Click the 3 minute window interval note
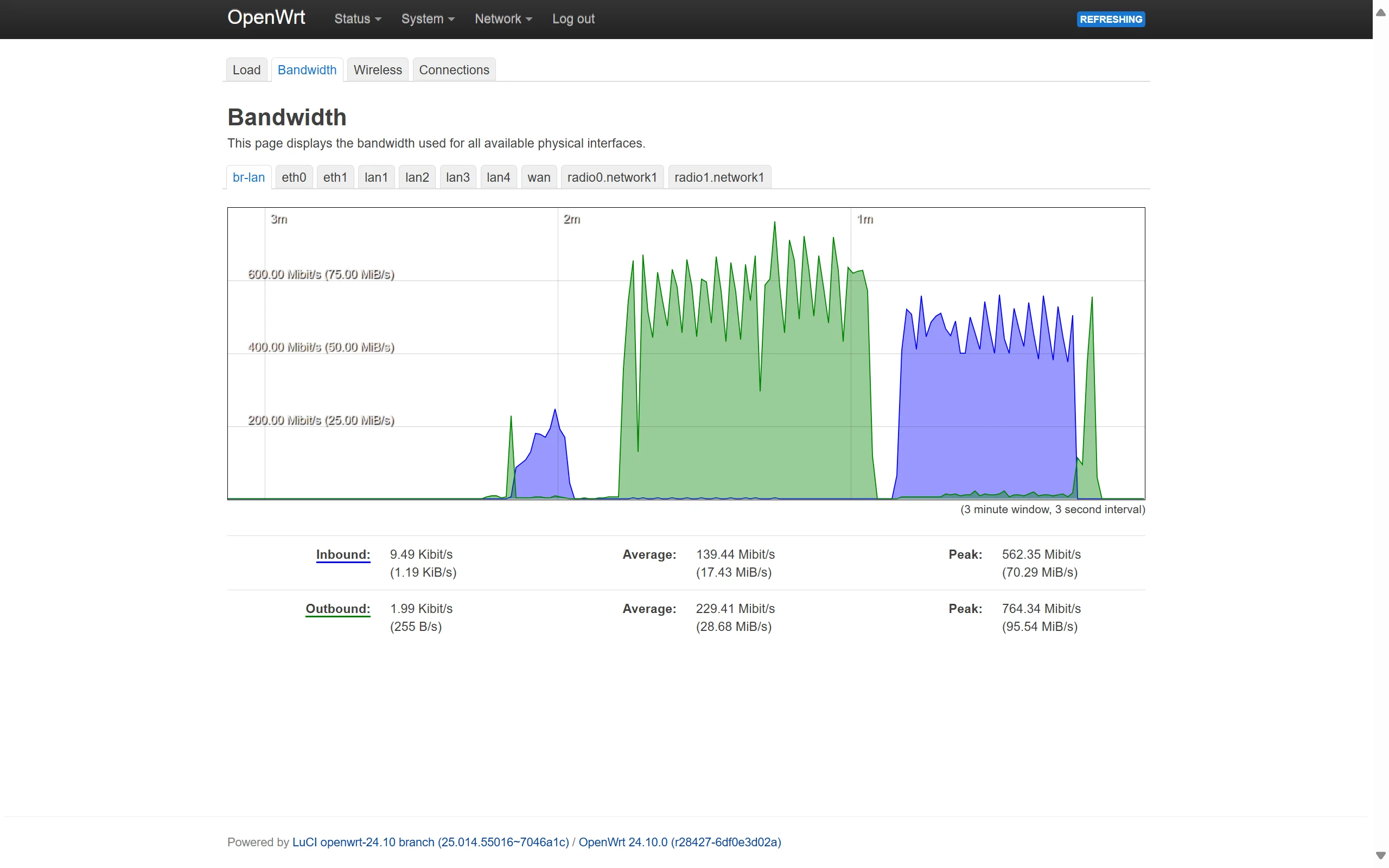 point(1052,509)
